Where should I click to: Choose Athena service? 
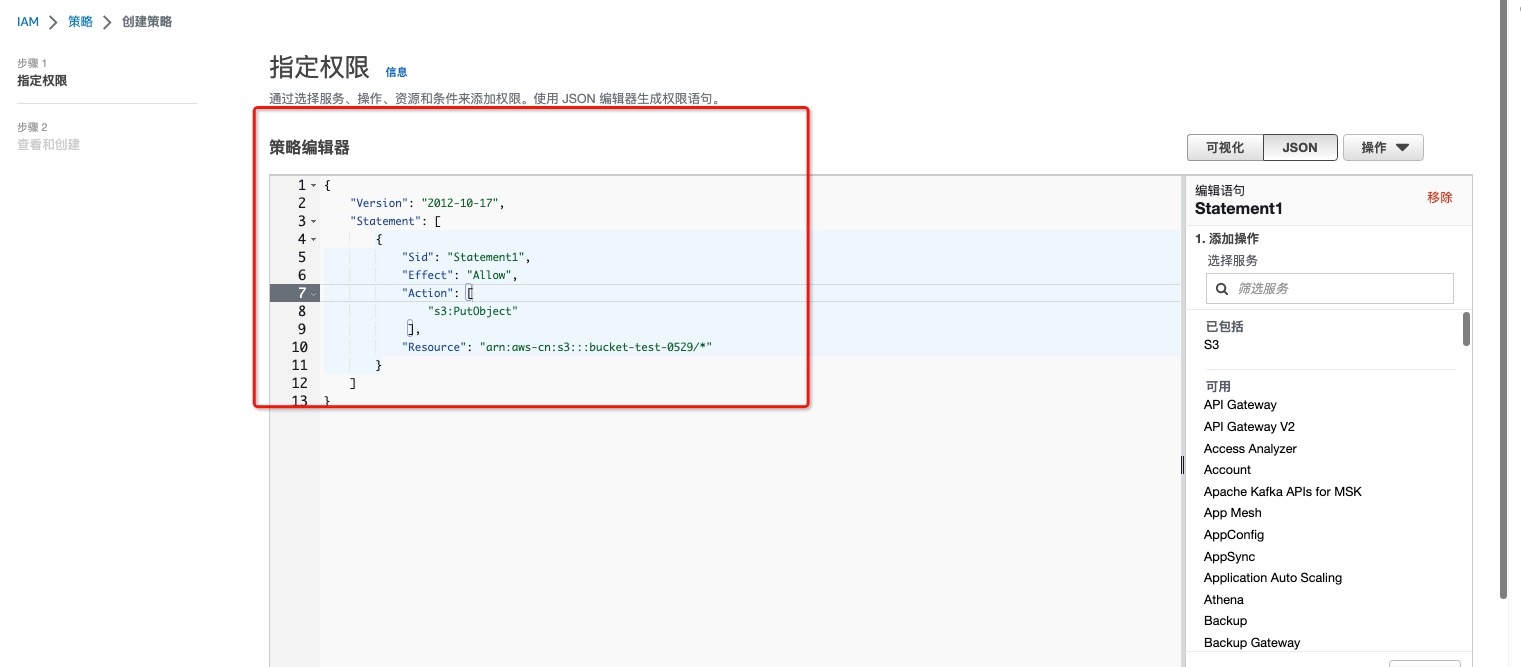click(x=1224, y=600)
